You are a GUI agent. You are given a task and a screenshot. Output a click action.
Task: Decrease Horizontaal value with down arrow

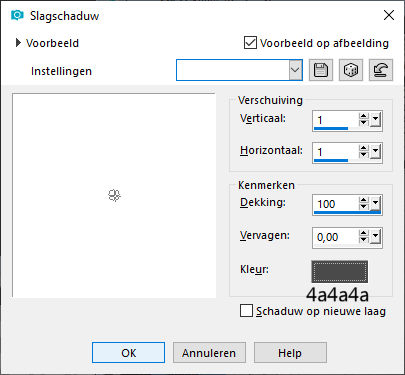click(364, 155)
